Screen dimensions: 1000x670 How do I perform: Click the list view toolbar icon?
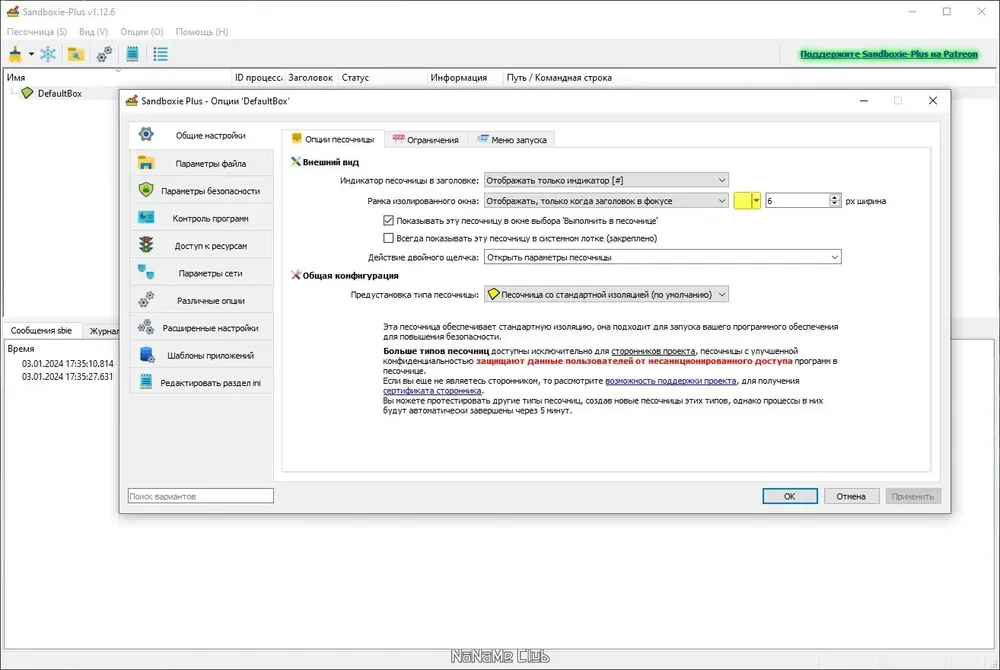pyautogui.click(x=160, y=54)
